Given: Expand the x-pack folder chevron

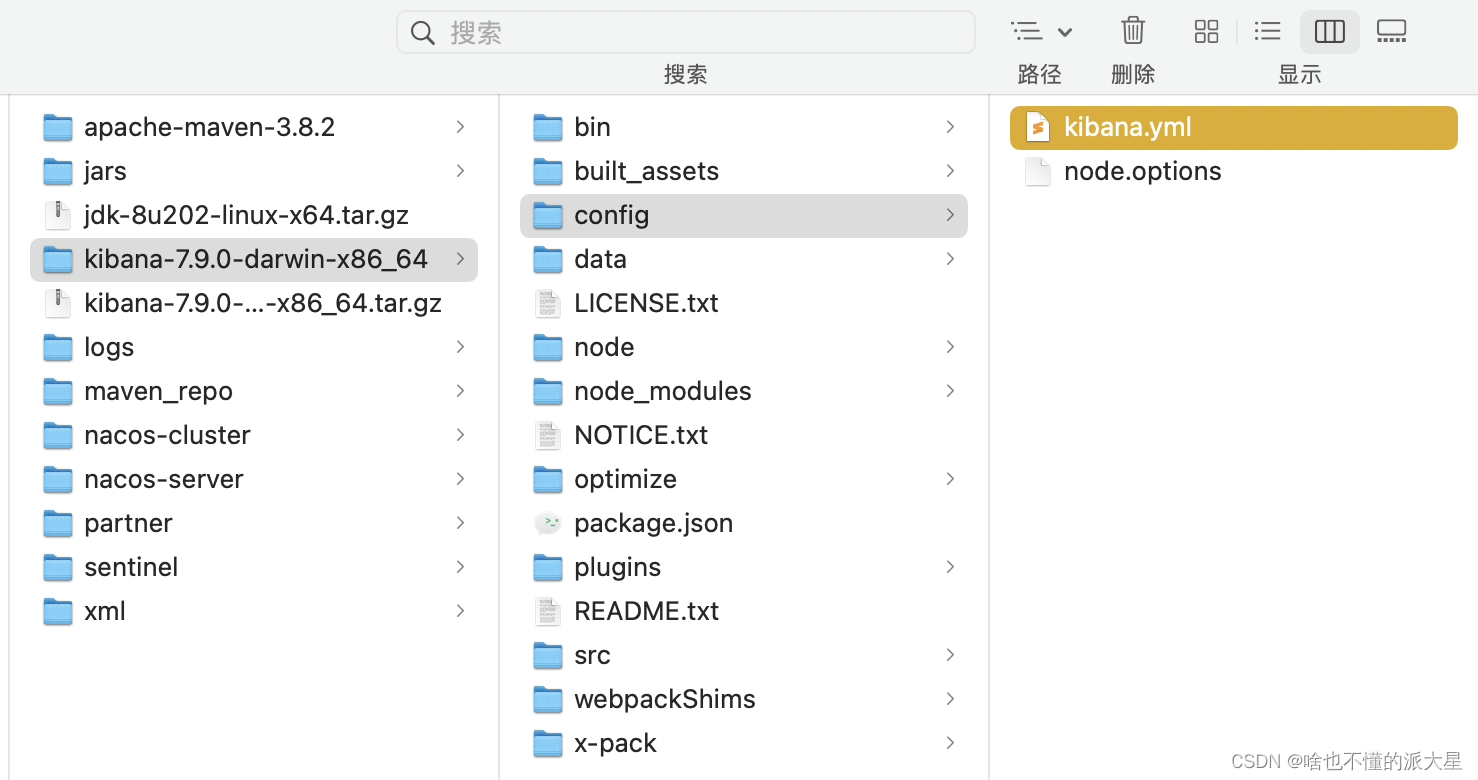Looking at the screenshot, I should point(950,743).
